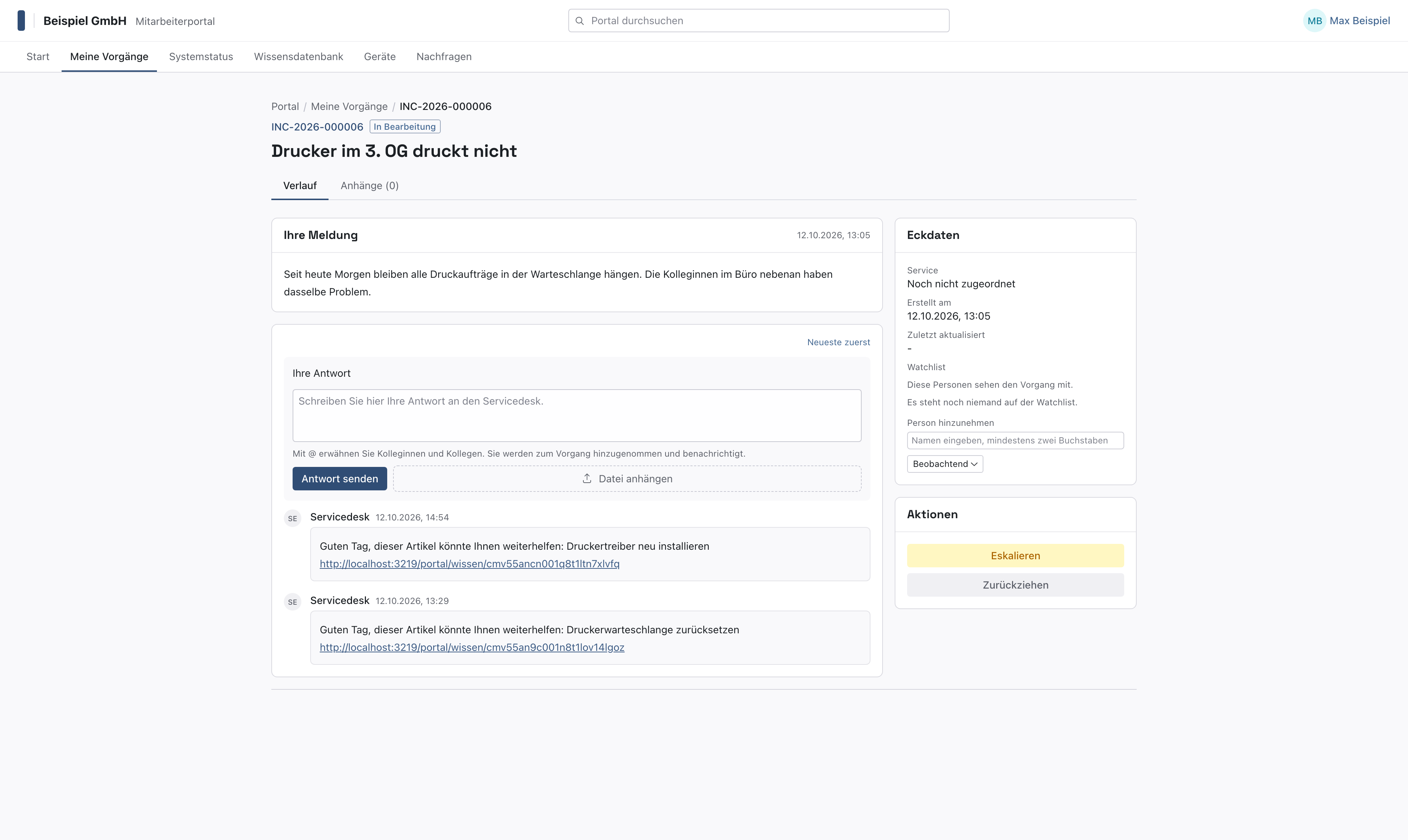Open the Nachfragen tab

click(444, 56)
